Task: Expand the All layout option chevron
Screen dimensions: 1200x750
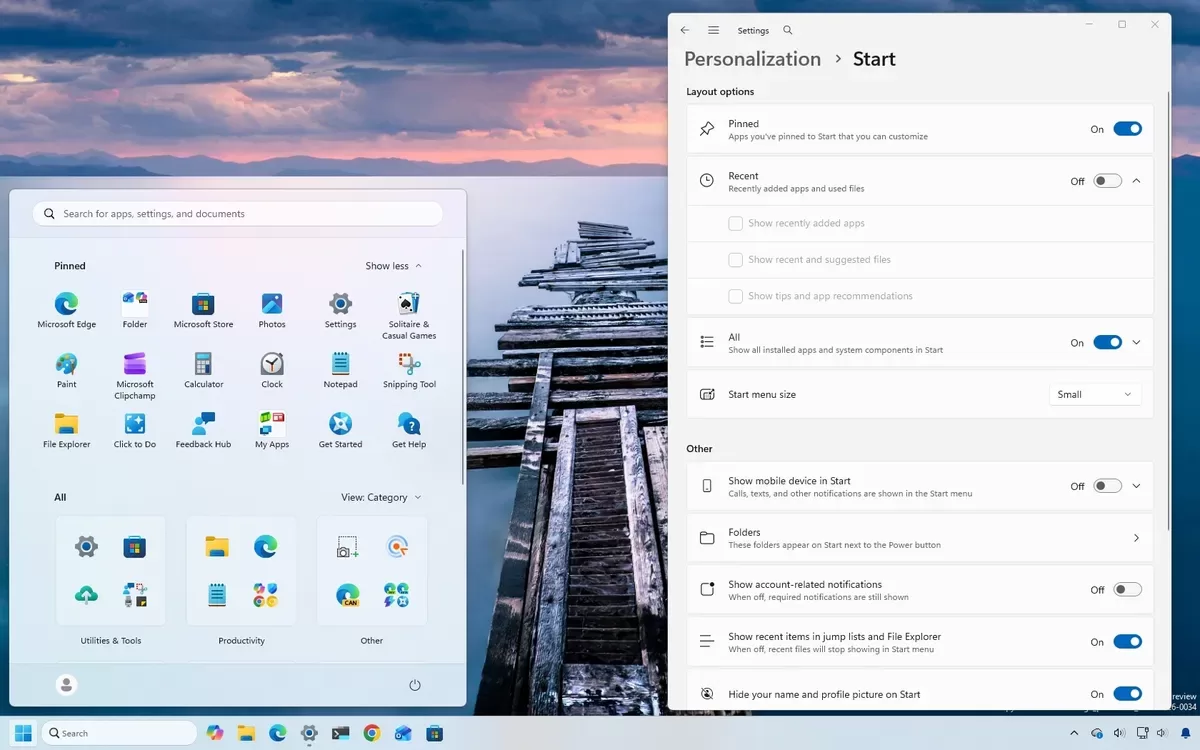Action: coord(1136,342)
